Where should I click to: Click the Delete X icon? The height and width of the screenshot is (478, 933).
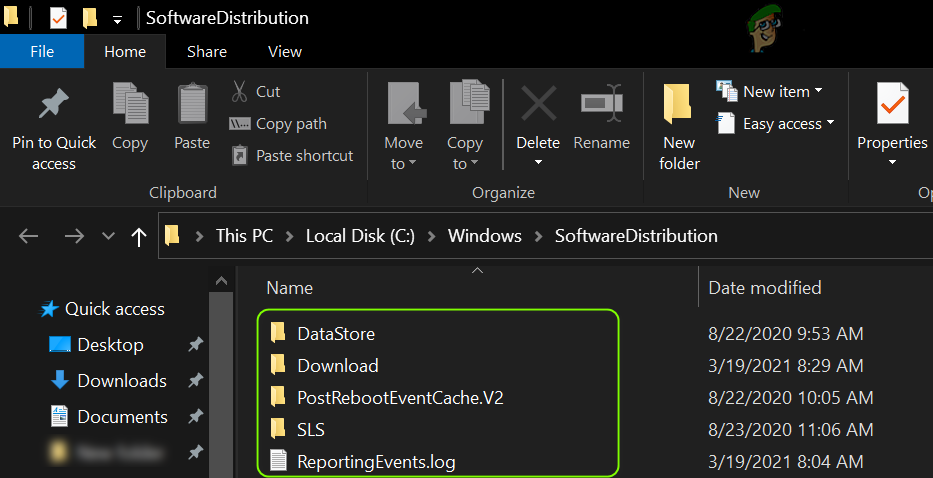tap(538, 104)
